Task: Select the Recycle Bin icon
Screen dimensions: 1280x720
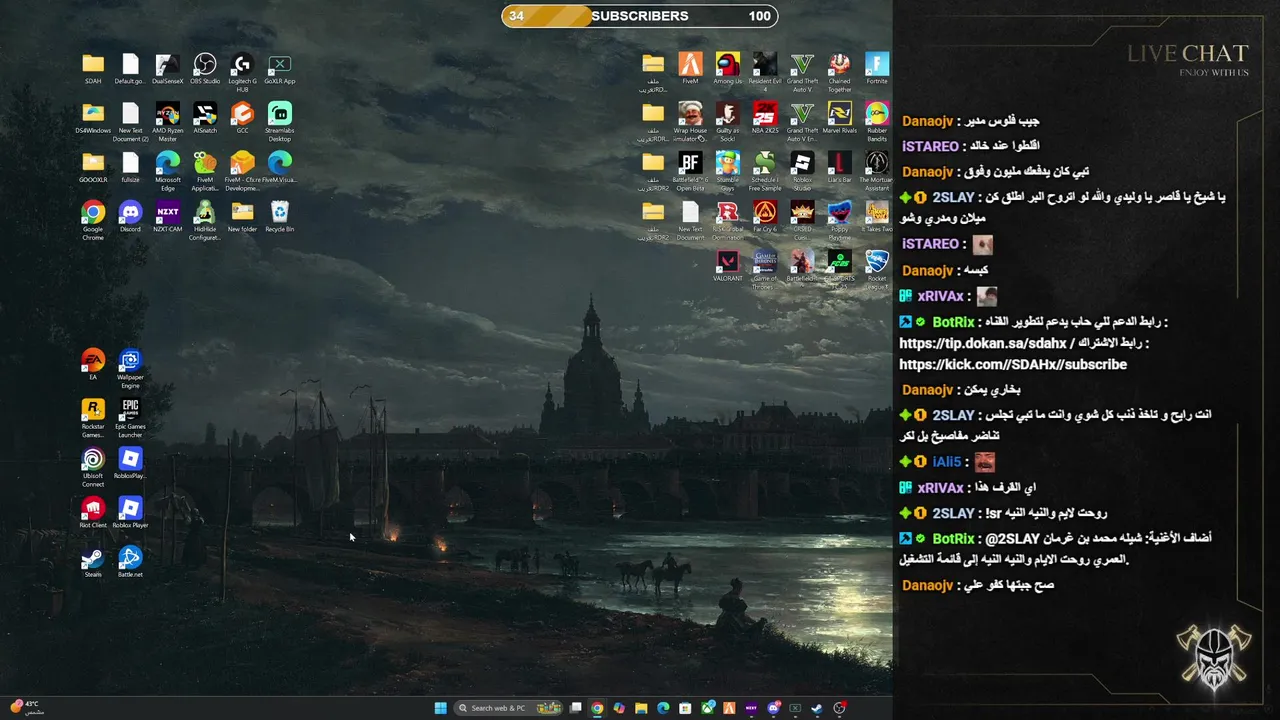Action: [280, 216]
